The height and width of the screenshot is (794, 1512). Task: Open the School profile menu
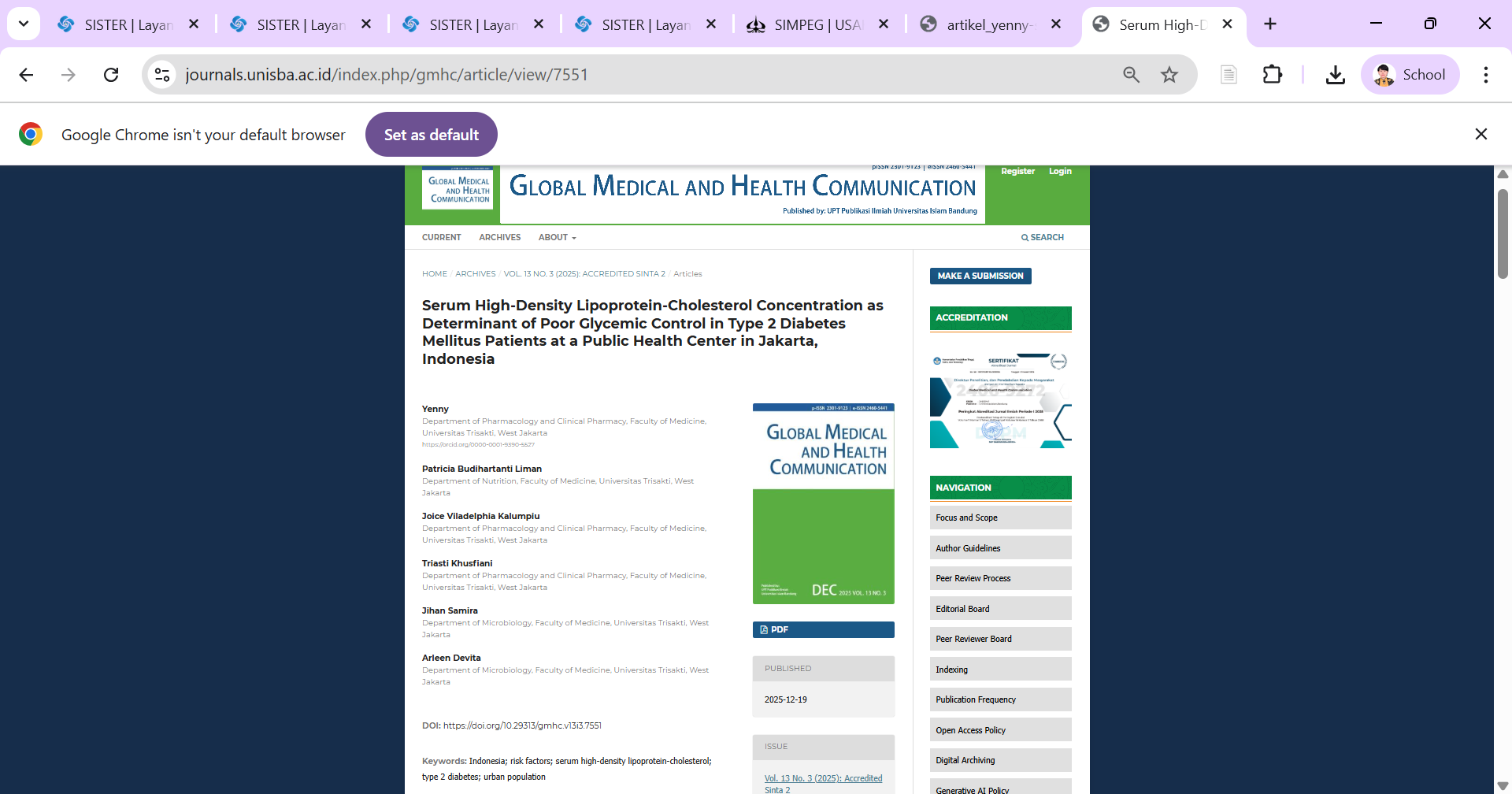tap(1410, 75)
